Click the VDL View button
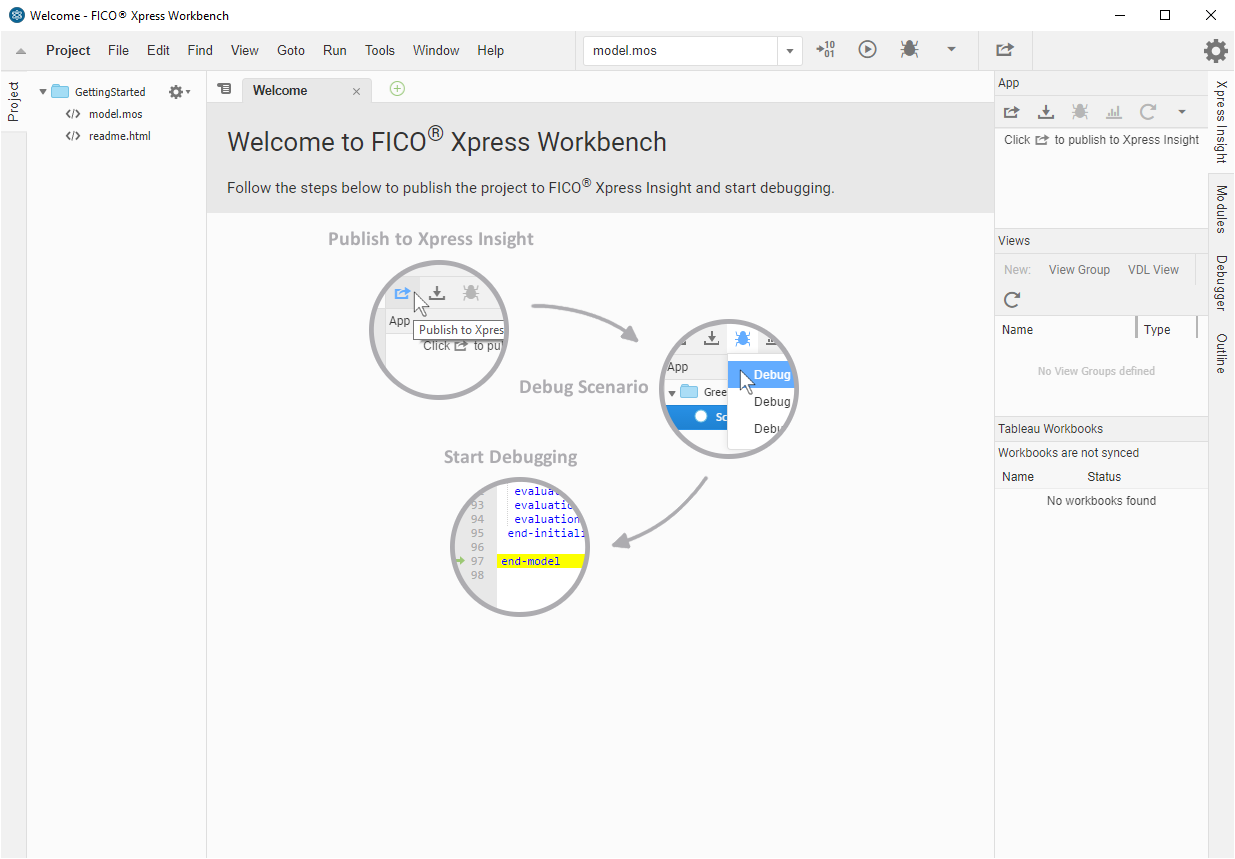Image resolution: width=1235 pixels, height=859 pixels. click(1153, 270)
